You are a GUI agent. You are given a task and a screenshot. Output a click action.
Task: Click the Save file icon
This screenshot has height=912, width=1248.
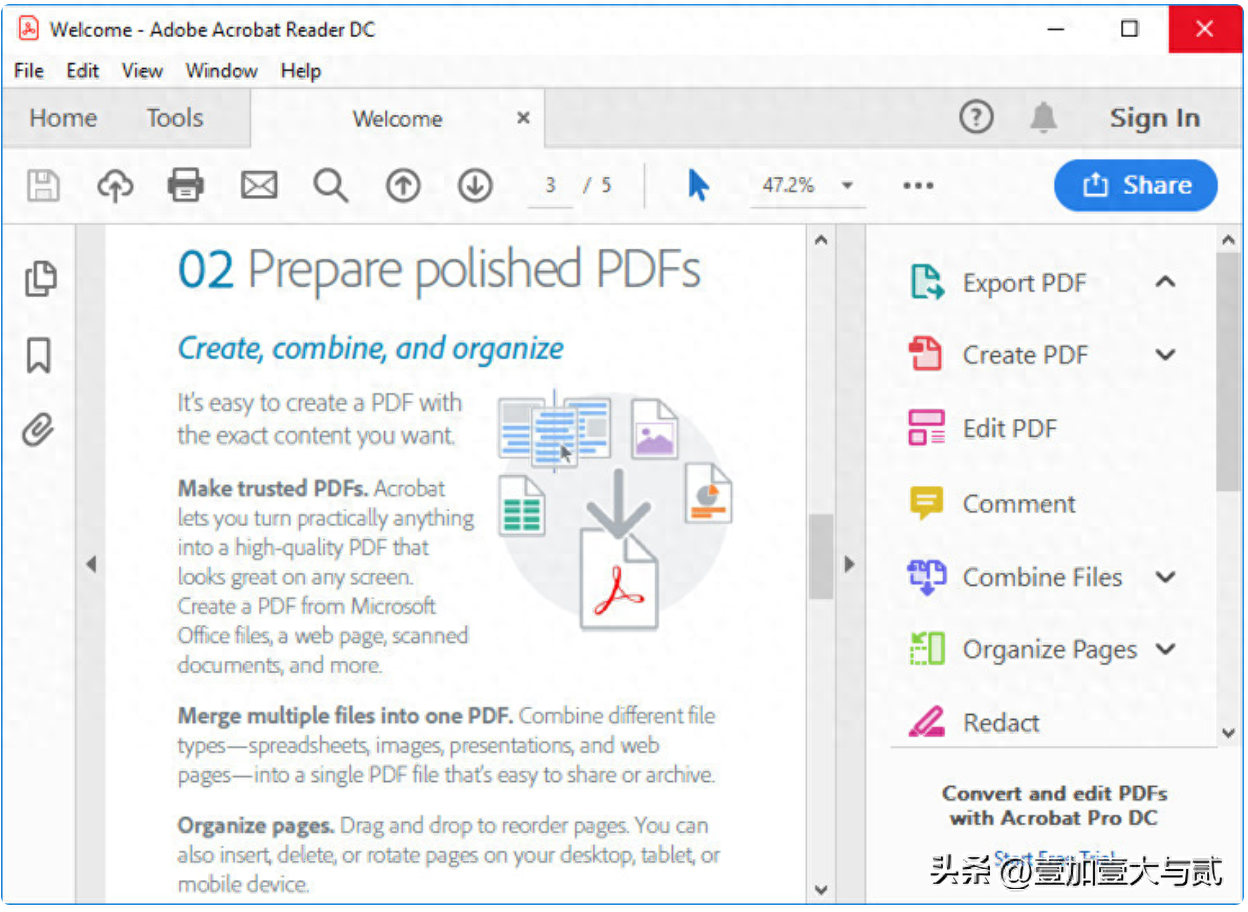[43, 185]
